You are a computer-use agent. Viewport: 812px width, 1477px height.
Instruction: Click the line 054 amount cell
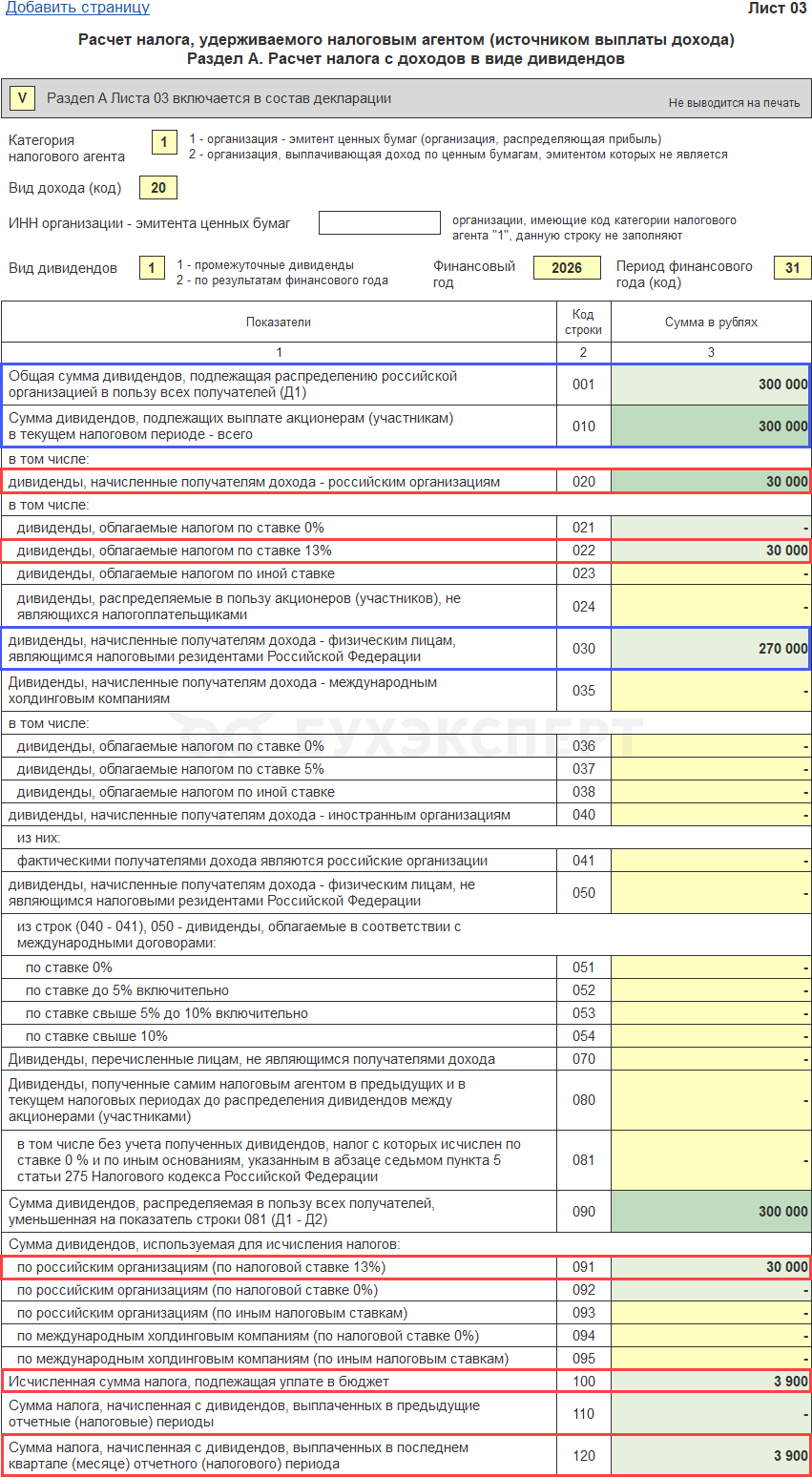(x=711, y=1036)
